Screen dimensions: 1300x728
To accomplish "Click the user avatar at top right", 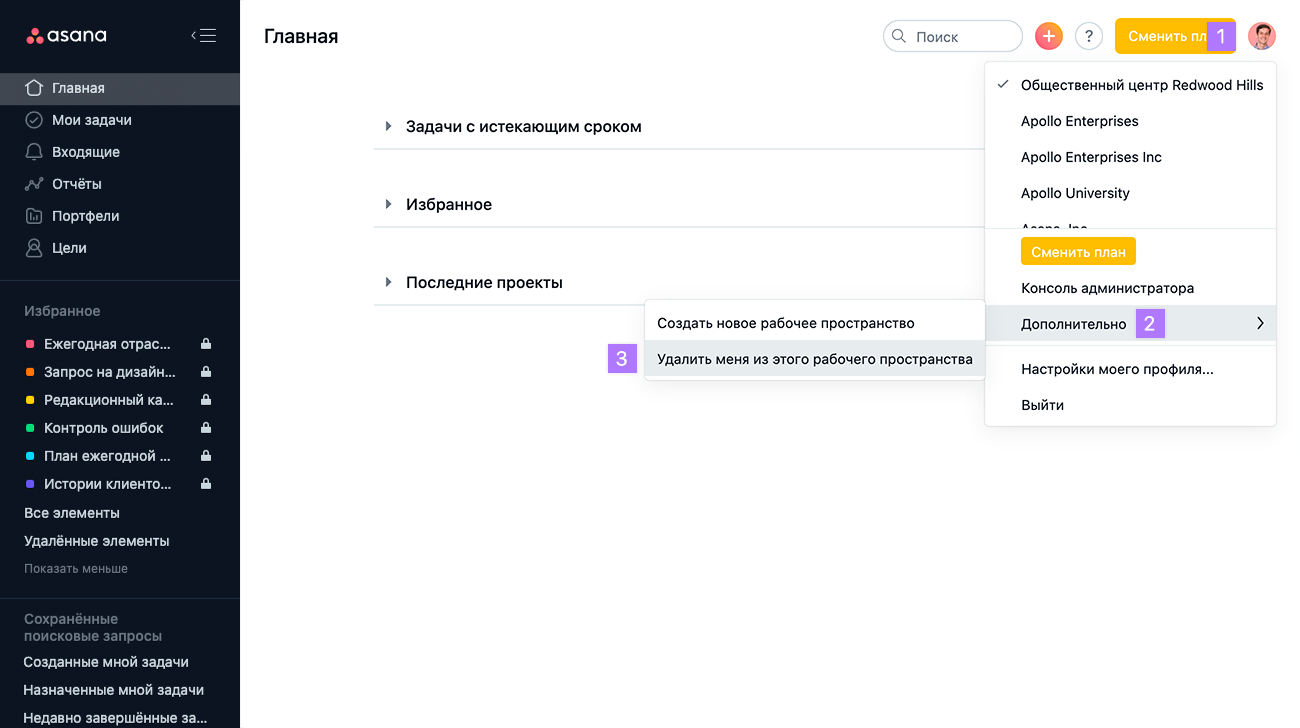I will point(1262,36).
